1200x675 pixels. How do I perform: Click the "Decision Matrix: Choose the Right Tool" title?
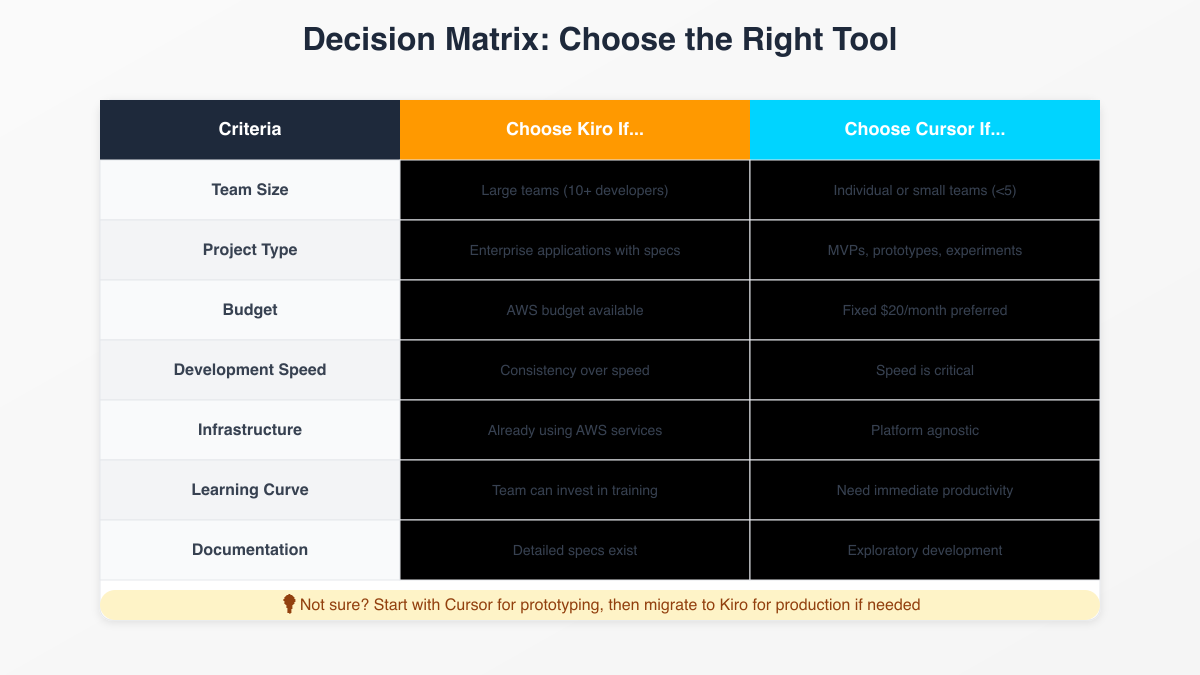point(600,40)
